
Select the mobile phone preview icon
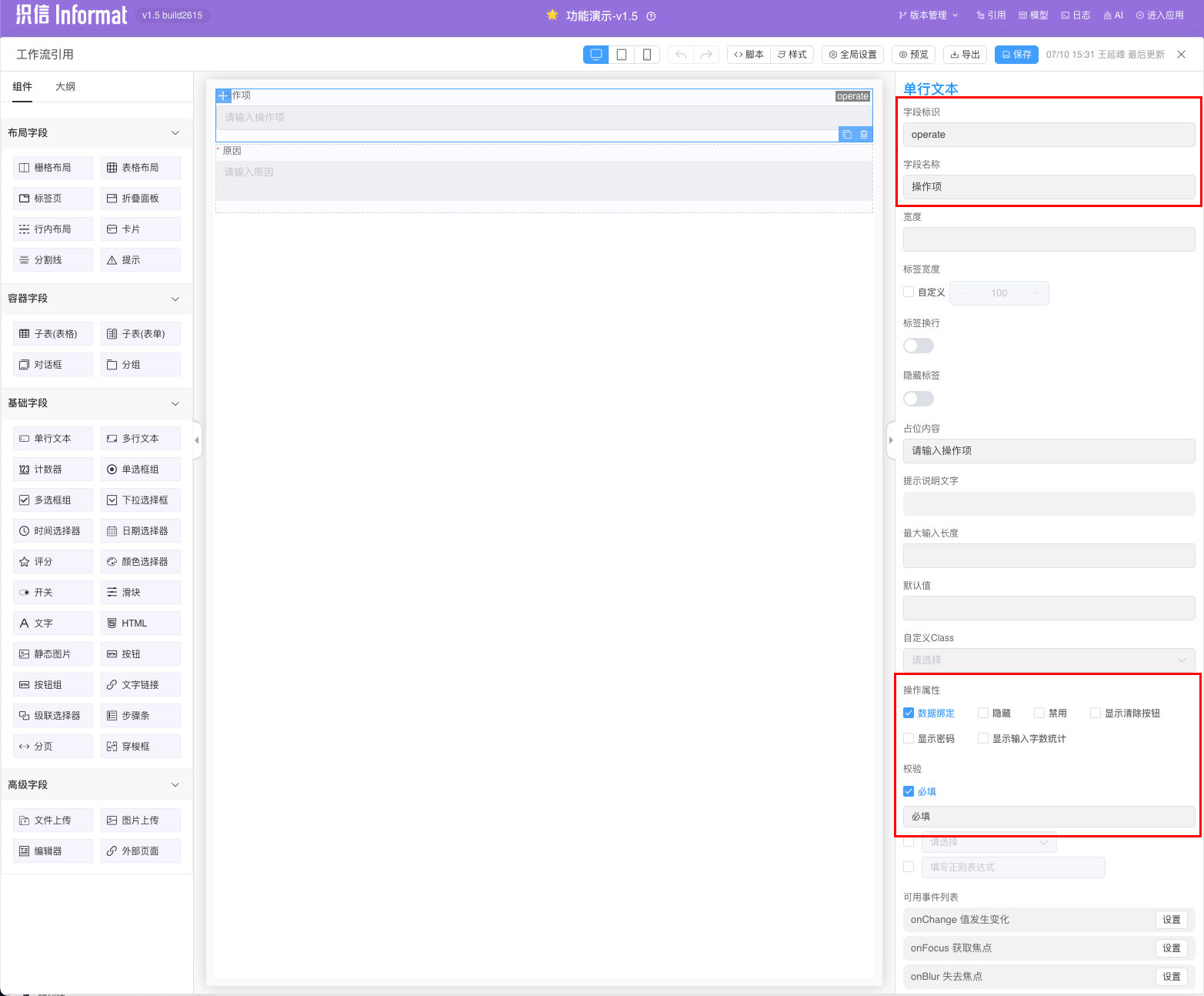(647, 55)
